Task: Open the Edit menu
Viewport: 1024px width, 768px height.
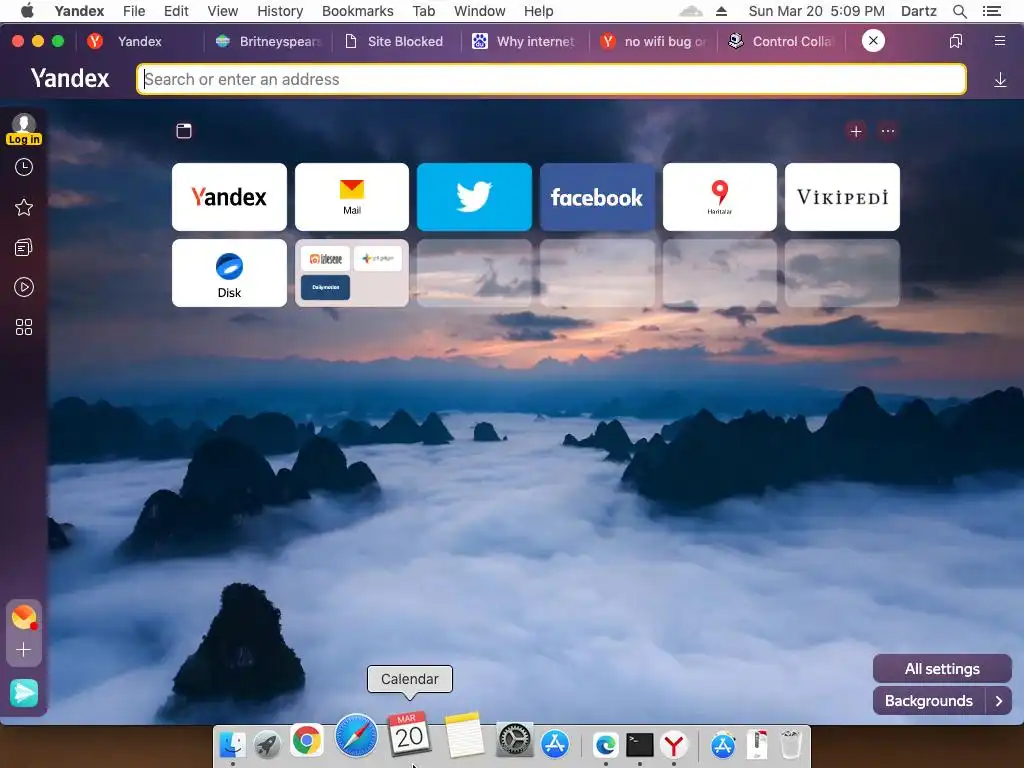Action: 176,11
